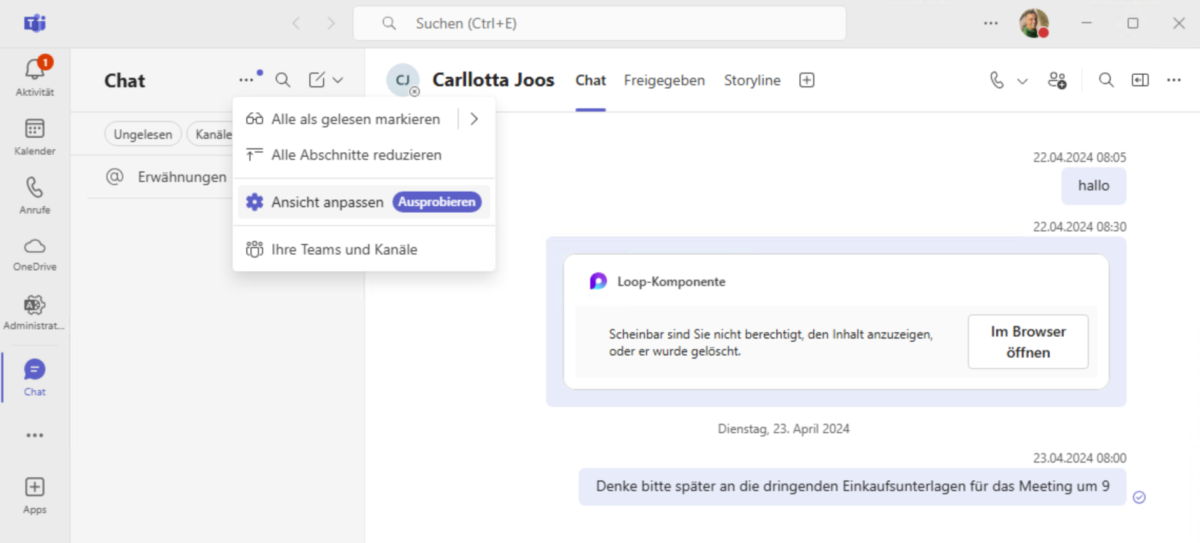Search in chat list magnifier icon
This screenshot has width=1200, height=543.
[283, 80]
